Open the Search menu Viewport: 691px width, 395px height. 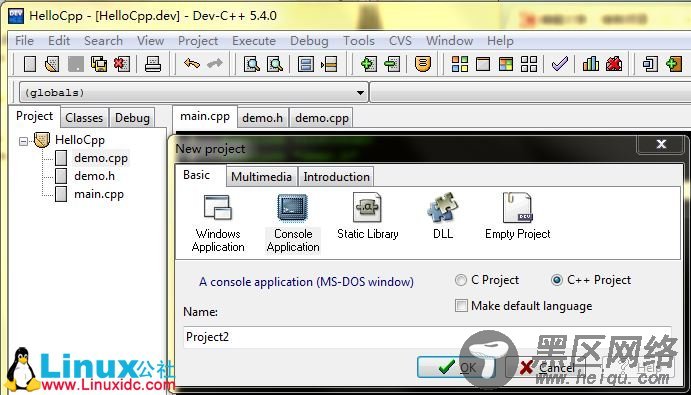coord(103,41)
